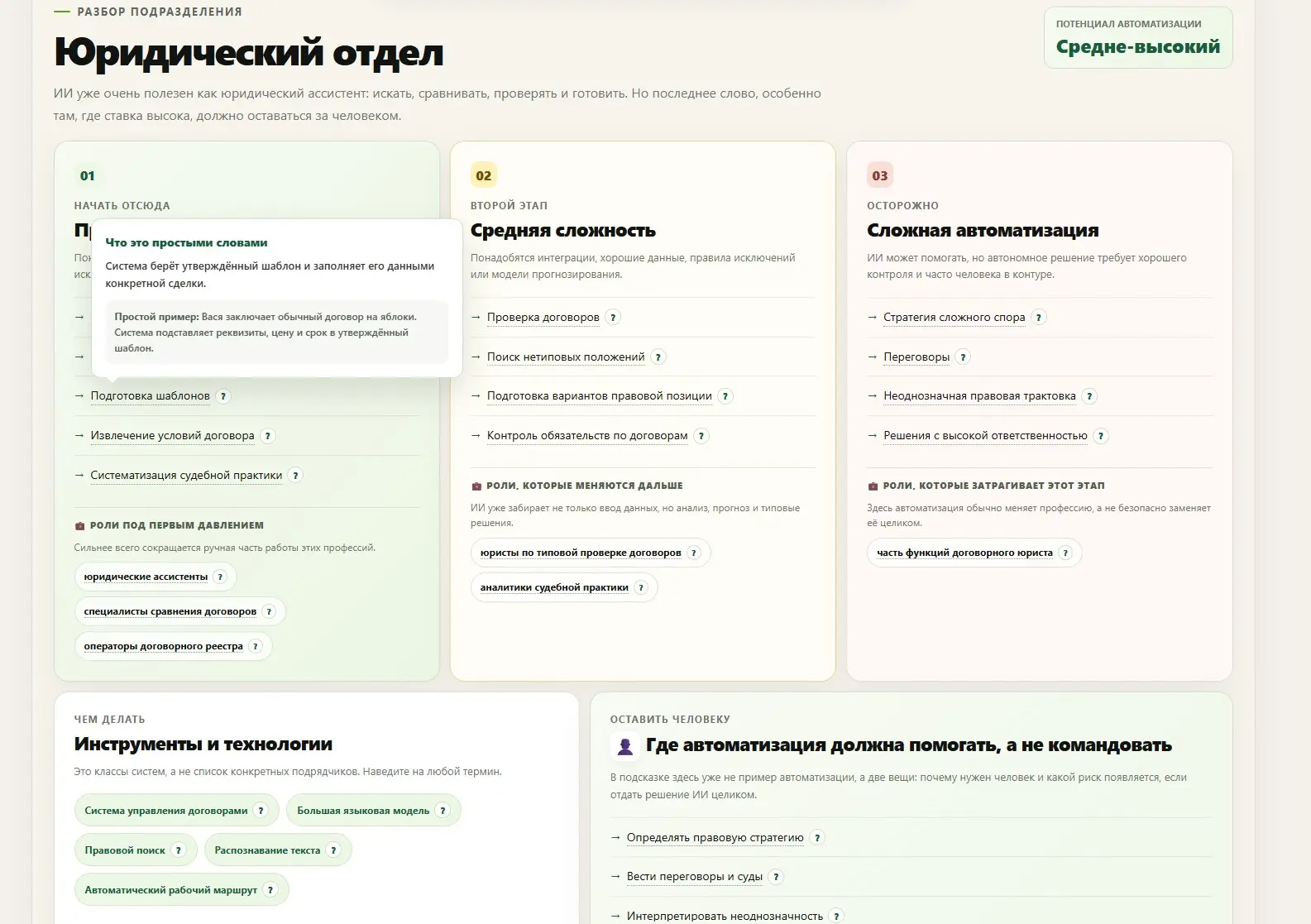Select the операторы договорного реестра role chip

(x=173, y=647)
